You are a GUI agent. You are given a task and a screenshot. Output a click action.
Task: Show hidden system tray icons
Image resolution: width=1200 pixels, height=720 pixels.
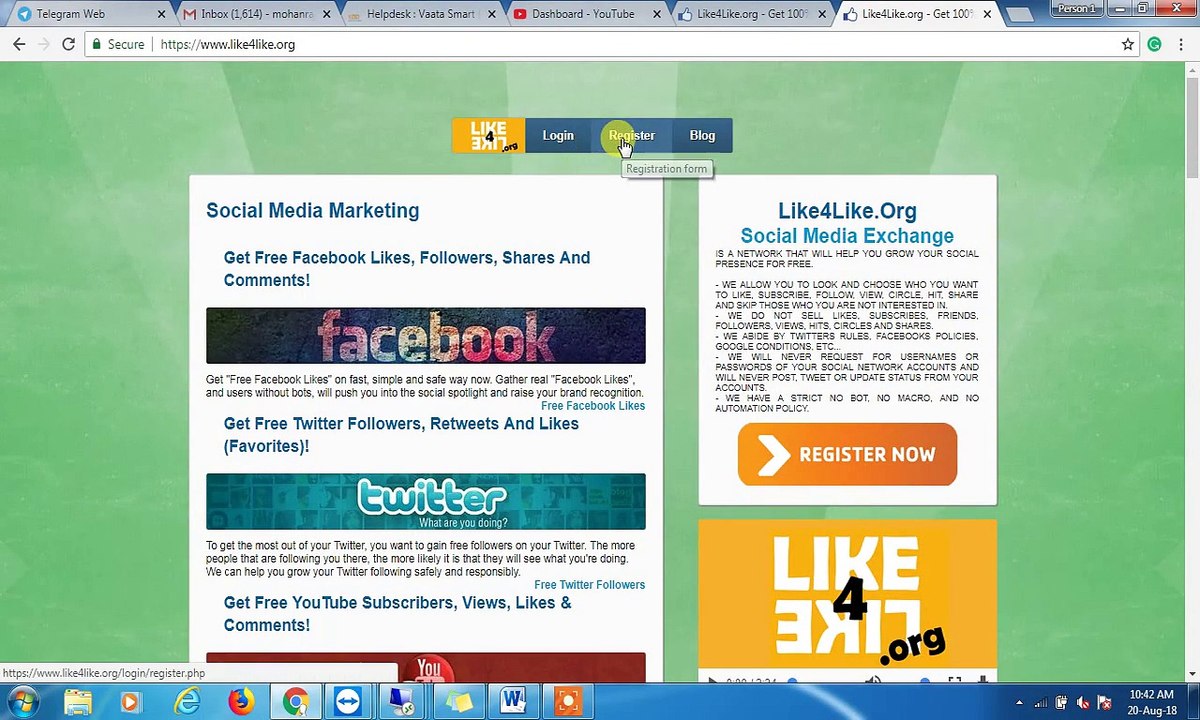point(1019,703)
